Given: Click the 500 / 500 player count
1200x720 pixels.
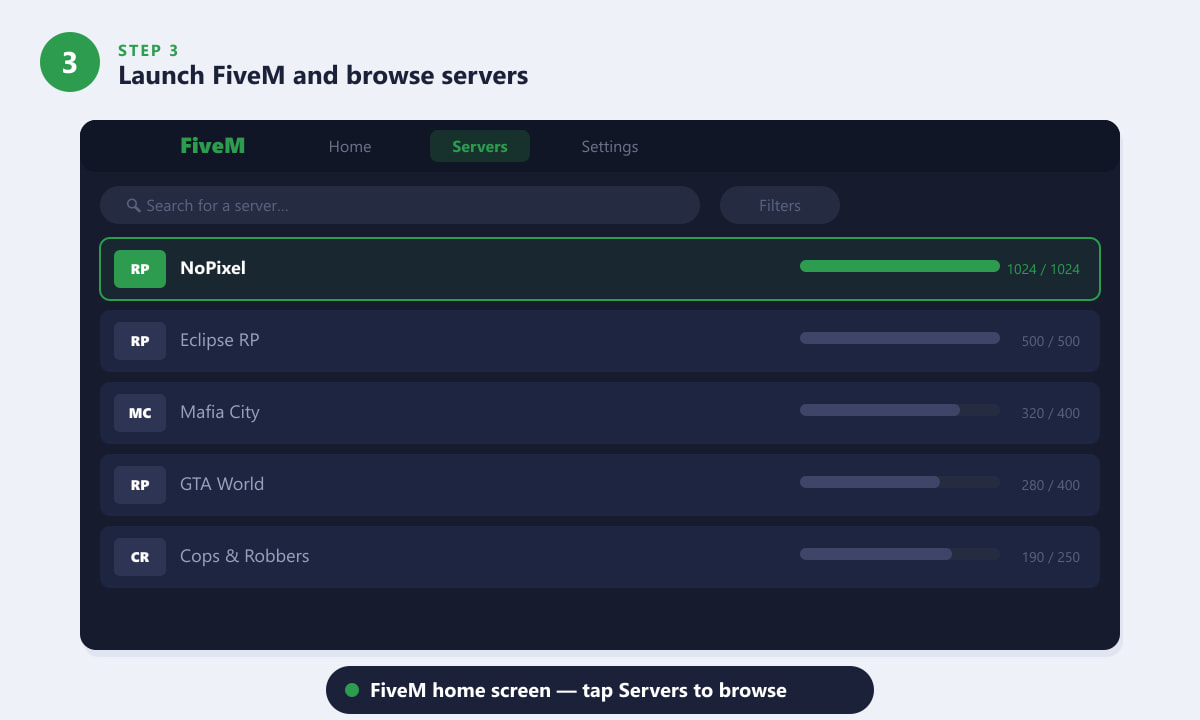Looking at the screenshot, I should (1051, 341).
